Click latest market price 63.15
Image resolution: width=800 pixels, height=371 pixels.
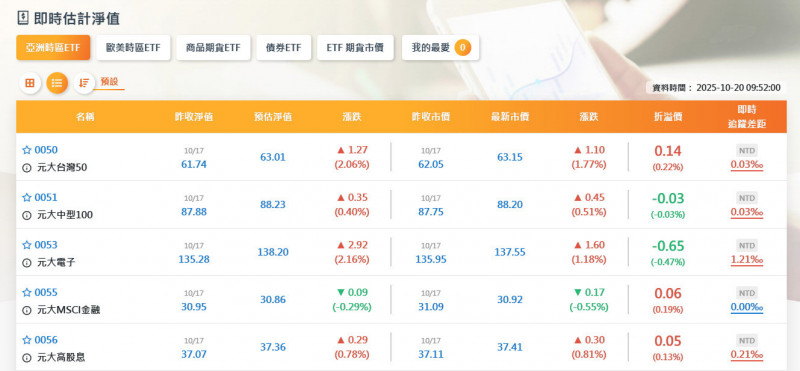click(x=510, y=157)
